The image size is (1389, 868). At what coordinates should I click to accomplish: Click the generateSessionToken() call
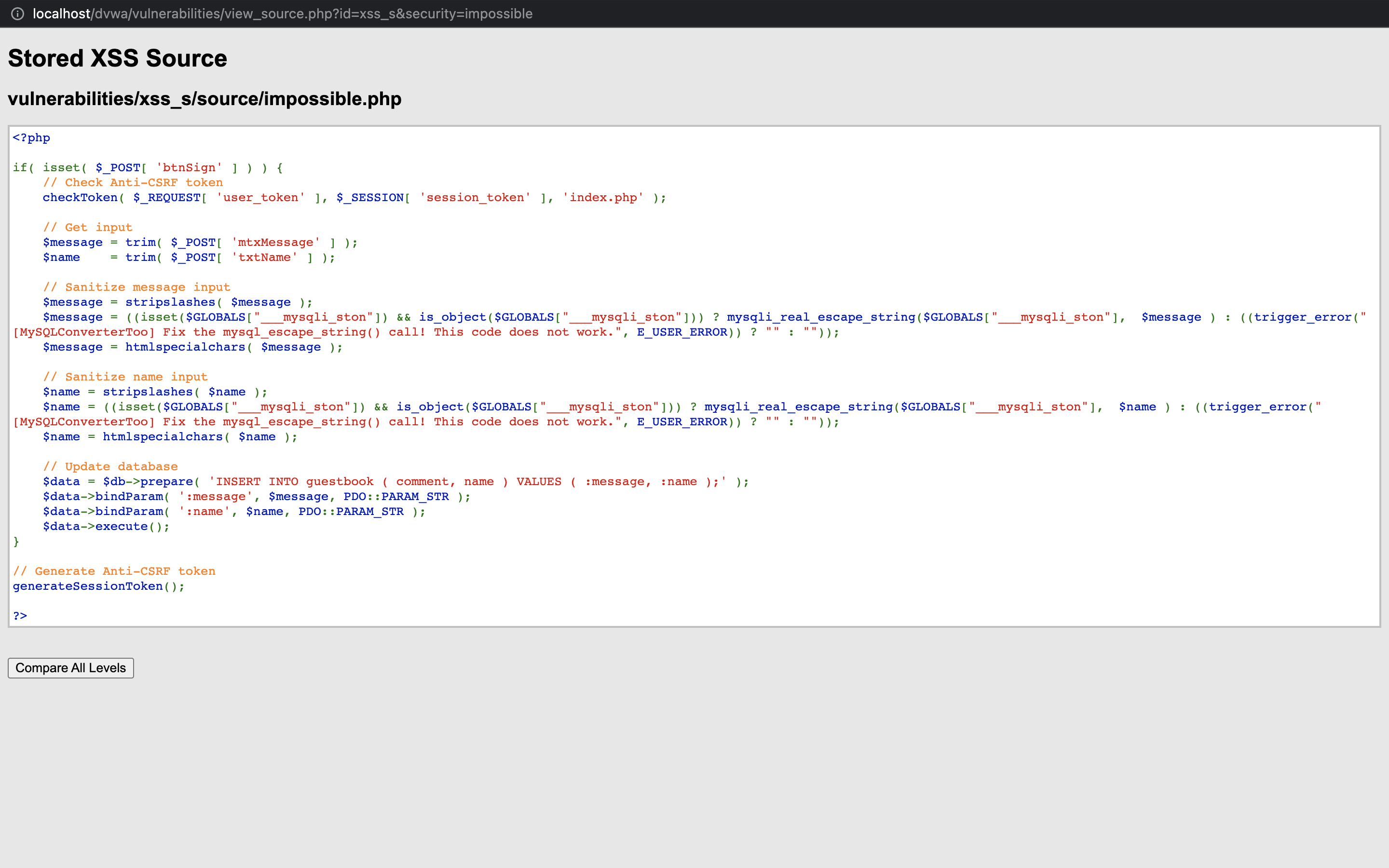tap(98, 586)
